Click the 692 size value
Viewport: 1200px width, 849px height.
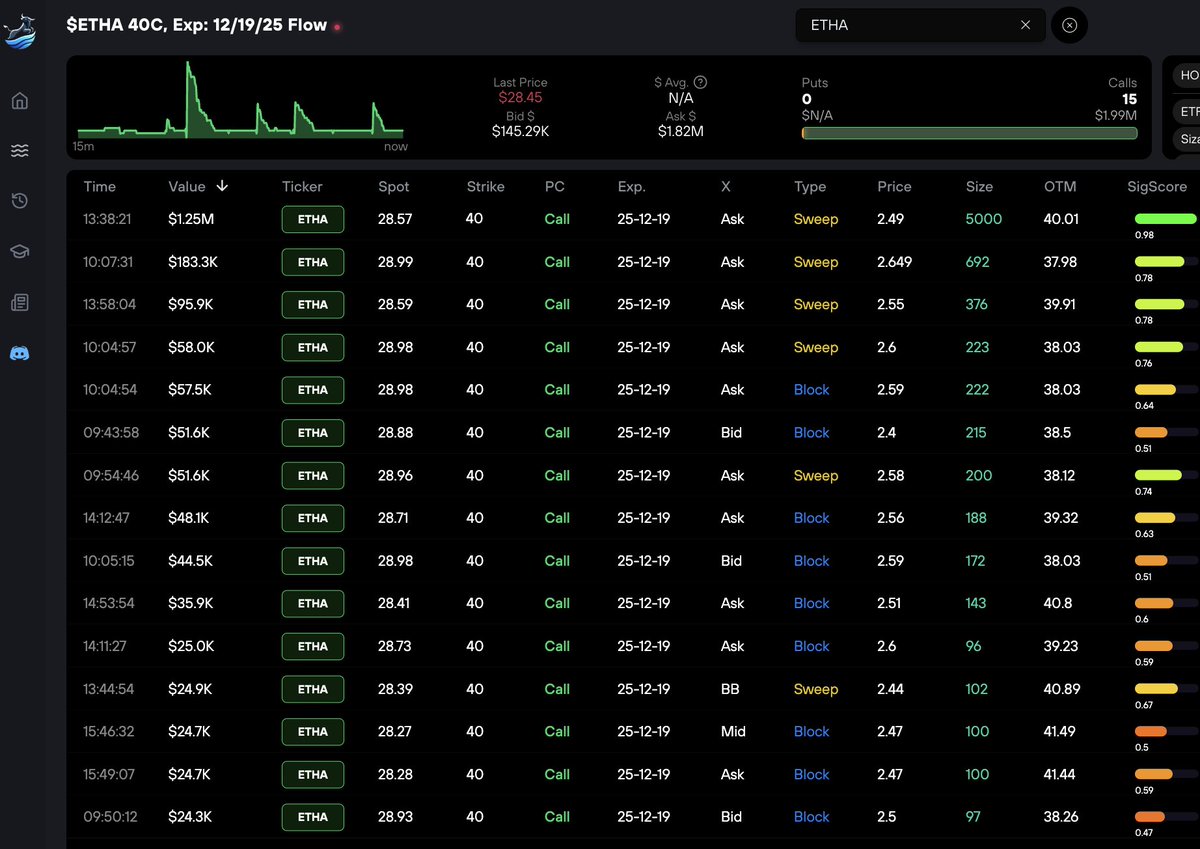tap(977, 262)
